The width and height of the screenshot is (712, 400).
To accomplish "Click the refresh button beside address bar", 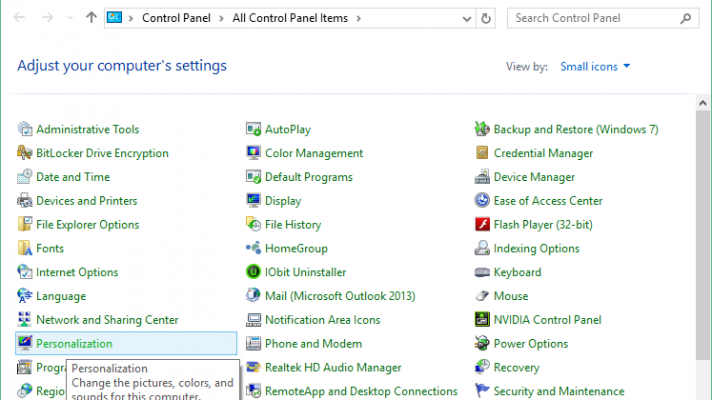I will [486, 18].
